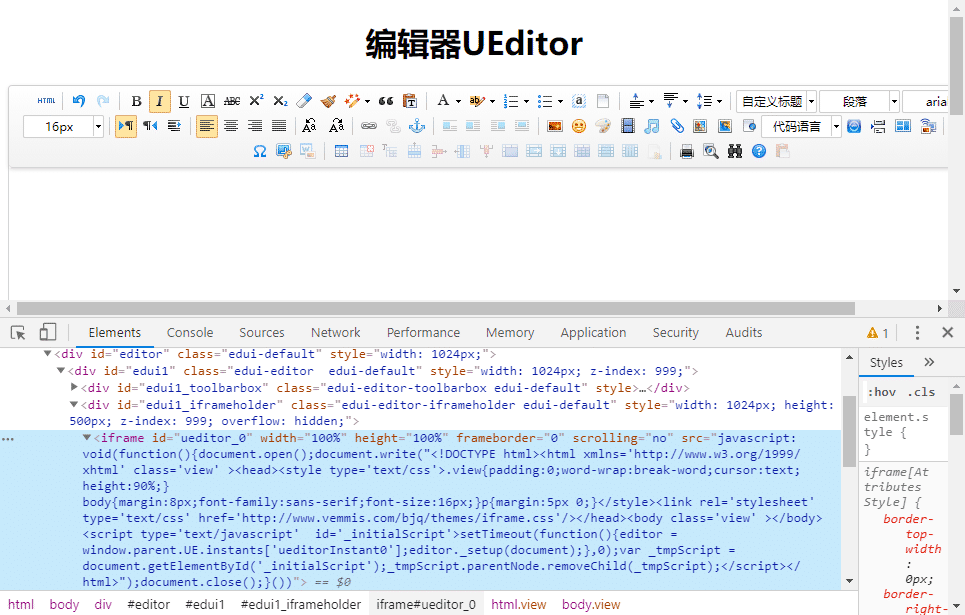Screen dimensions: 965x615
Task: Open the scrawl palette tool
Action: pos(603,126)
